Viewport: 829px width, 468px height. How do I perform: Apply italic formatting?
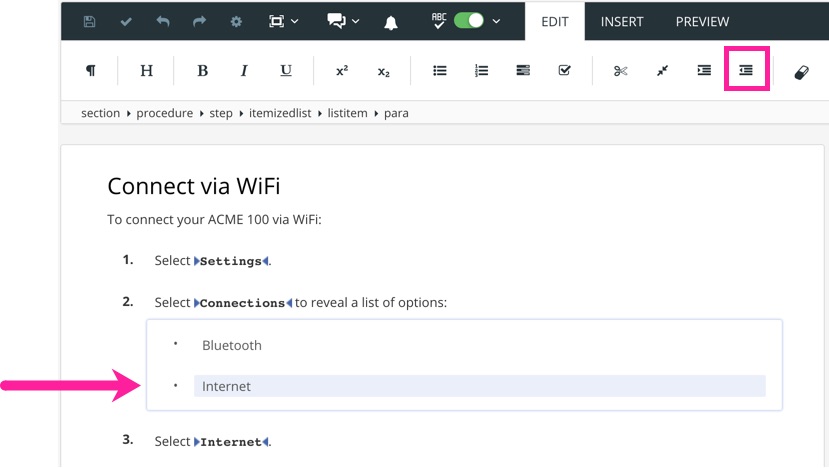pos(244,71)
